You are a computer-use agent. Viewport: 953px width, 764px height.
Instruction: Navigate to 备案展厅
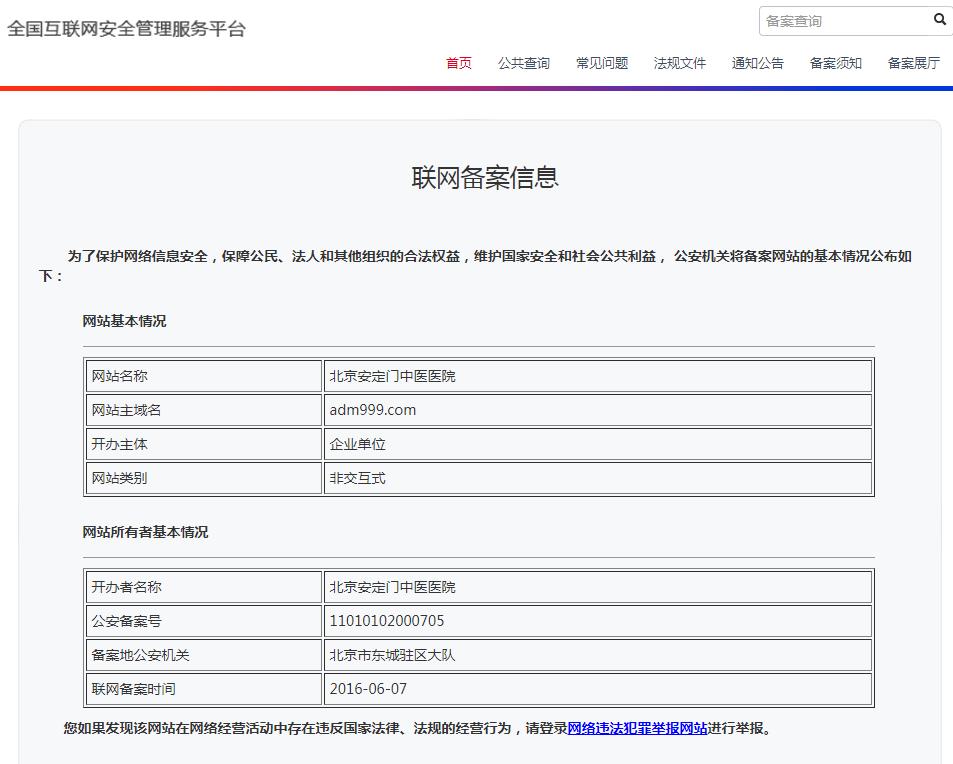point(913,63)
